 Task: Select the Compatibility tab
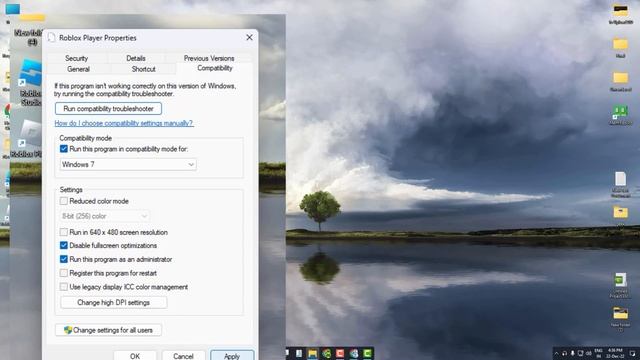[215, 68]
